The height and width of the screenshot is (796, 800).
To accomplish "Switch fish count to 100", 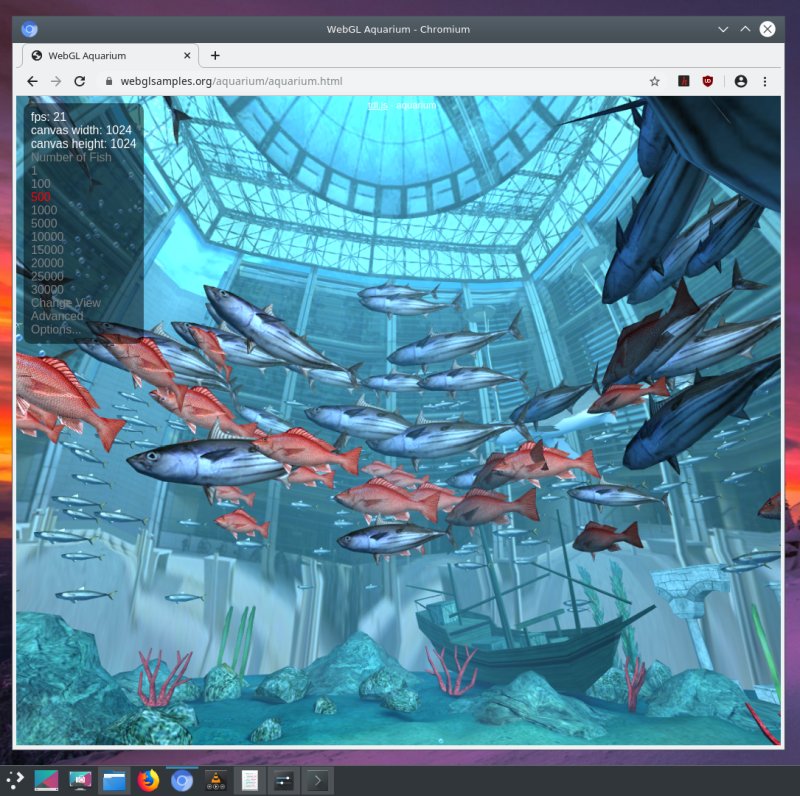I will pyautogui.click(x=39, y=183).
